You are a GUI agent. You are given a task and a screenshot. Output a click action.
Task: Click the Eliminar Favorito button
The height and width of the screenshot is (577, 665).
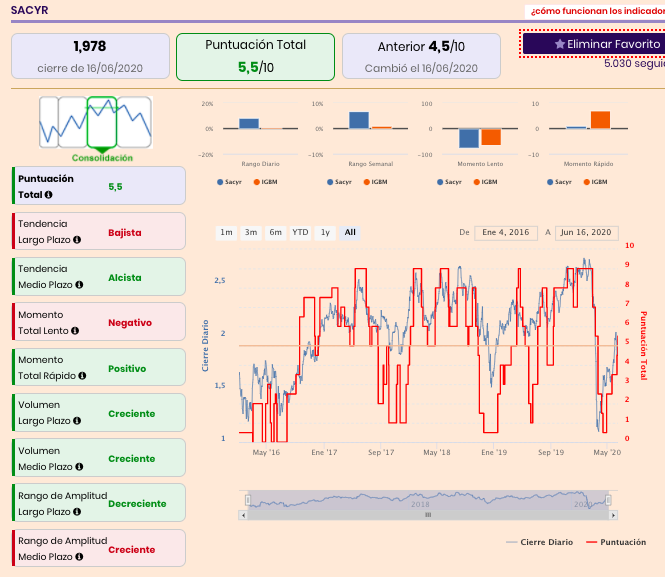pos(594,44)
